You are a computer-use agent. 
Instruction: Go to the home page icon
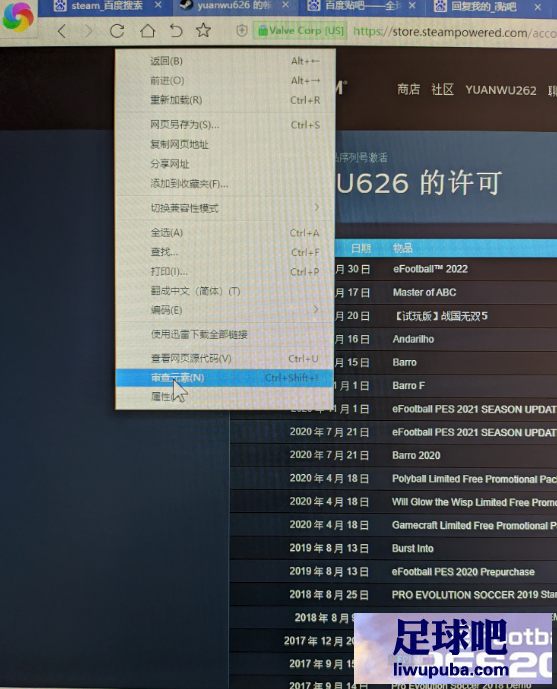pyautogui.click(x=148, y=30)
